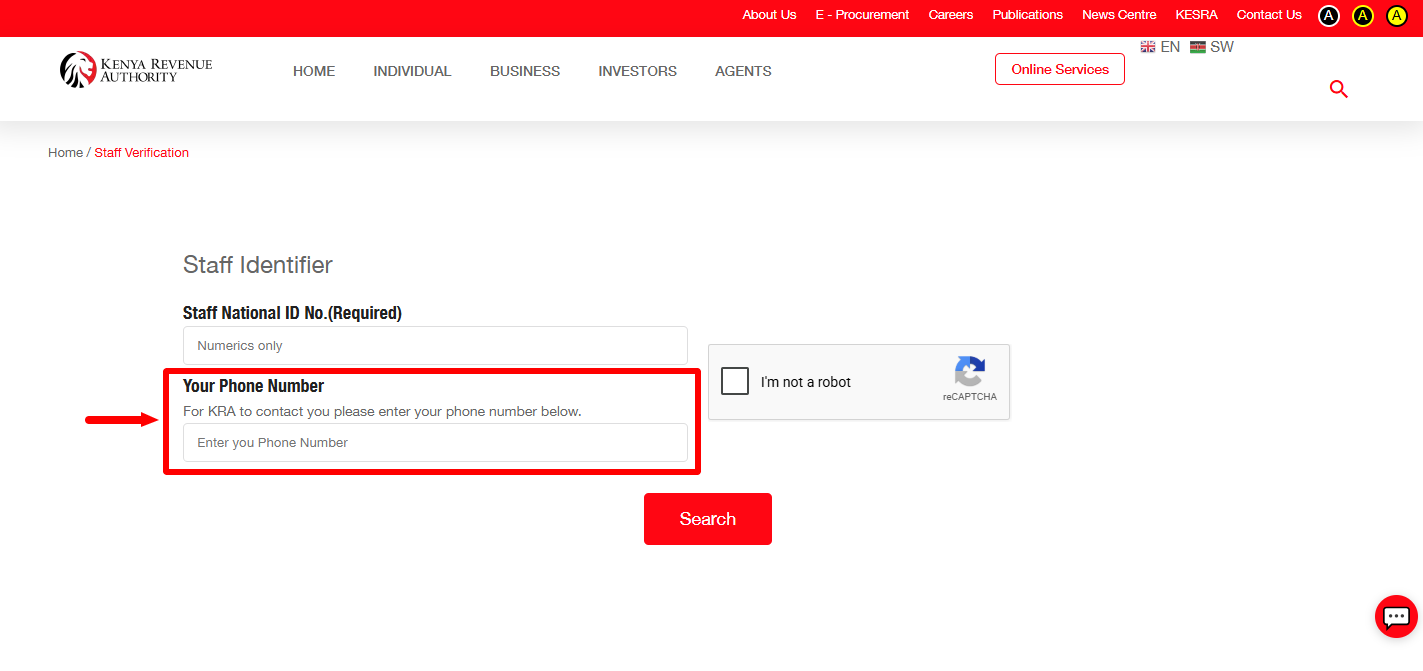Viewport: 1423px width, 671px height.
Task: Open the INDIVIDUAL menu
Action: (412, 71)
